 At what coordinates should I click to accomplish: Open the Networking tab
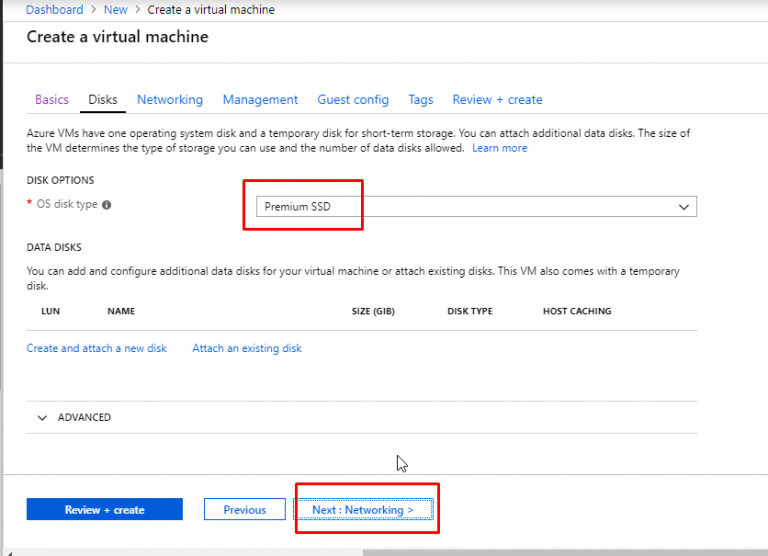click(170, 100)
